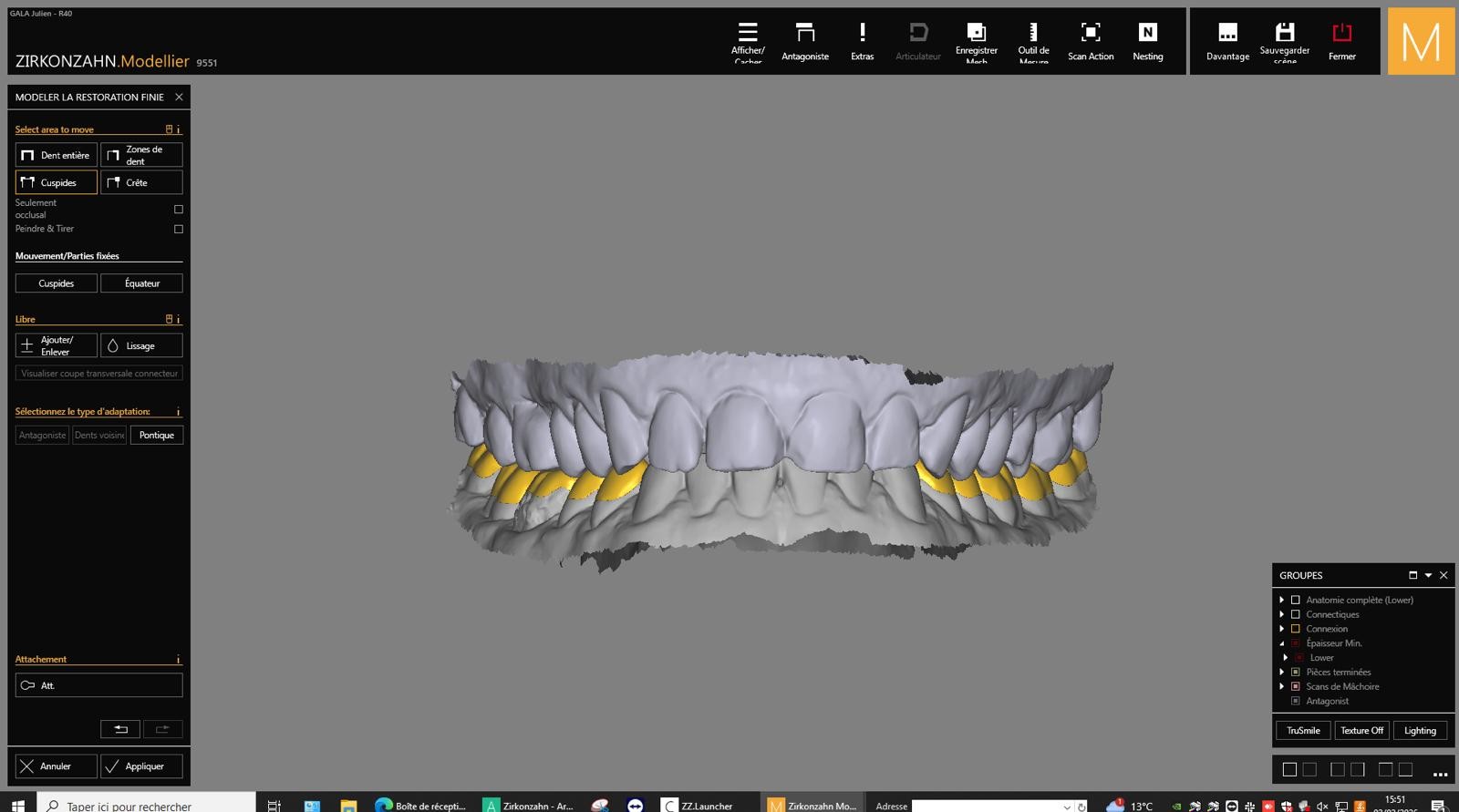Select the Pontique adaptation type
Screen dimensions: 1459x812
click(157, 435)
